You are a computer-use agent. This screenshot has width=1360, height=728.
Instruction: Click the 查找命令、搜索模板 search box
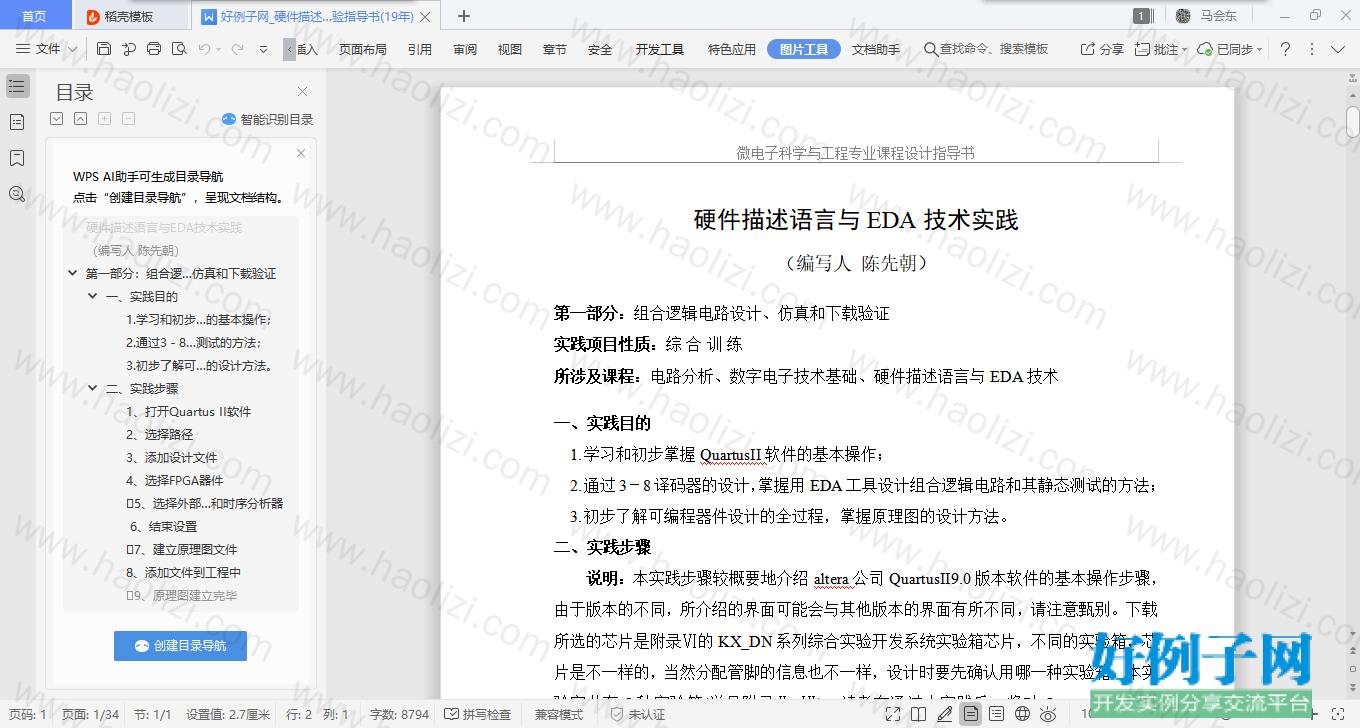click(986, 49)
